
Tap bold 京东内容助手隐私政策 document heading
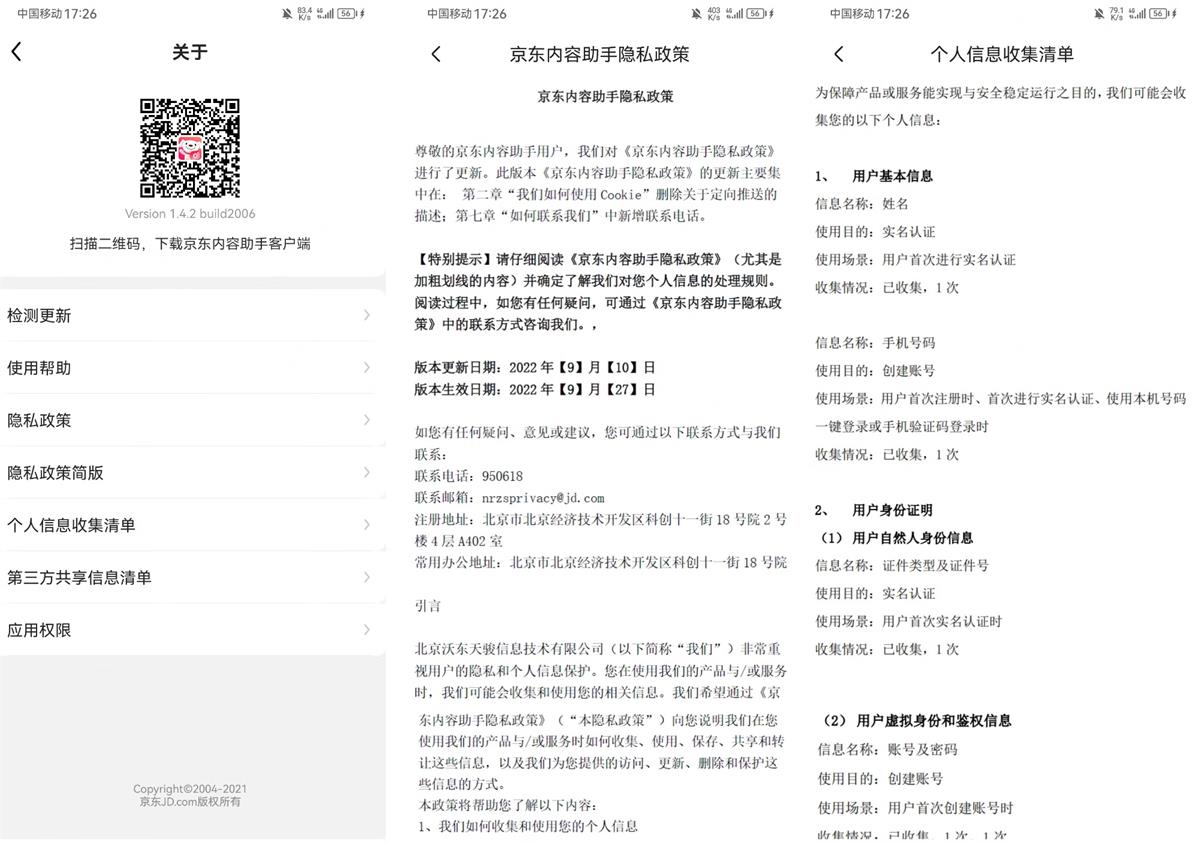(606, 97)
